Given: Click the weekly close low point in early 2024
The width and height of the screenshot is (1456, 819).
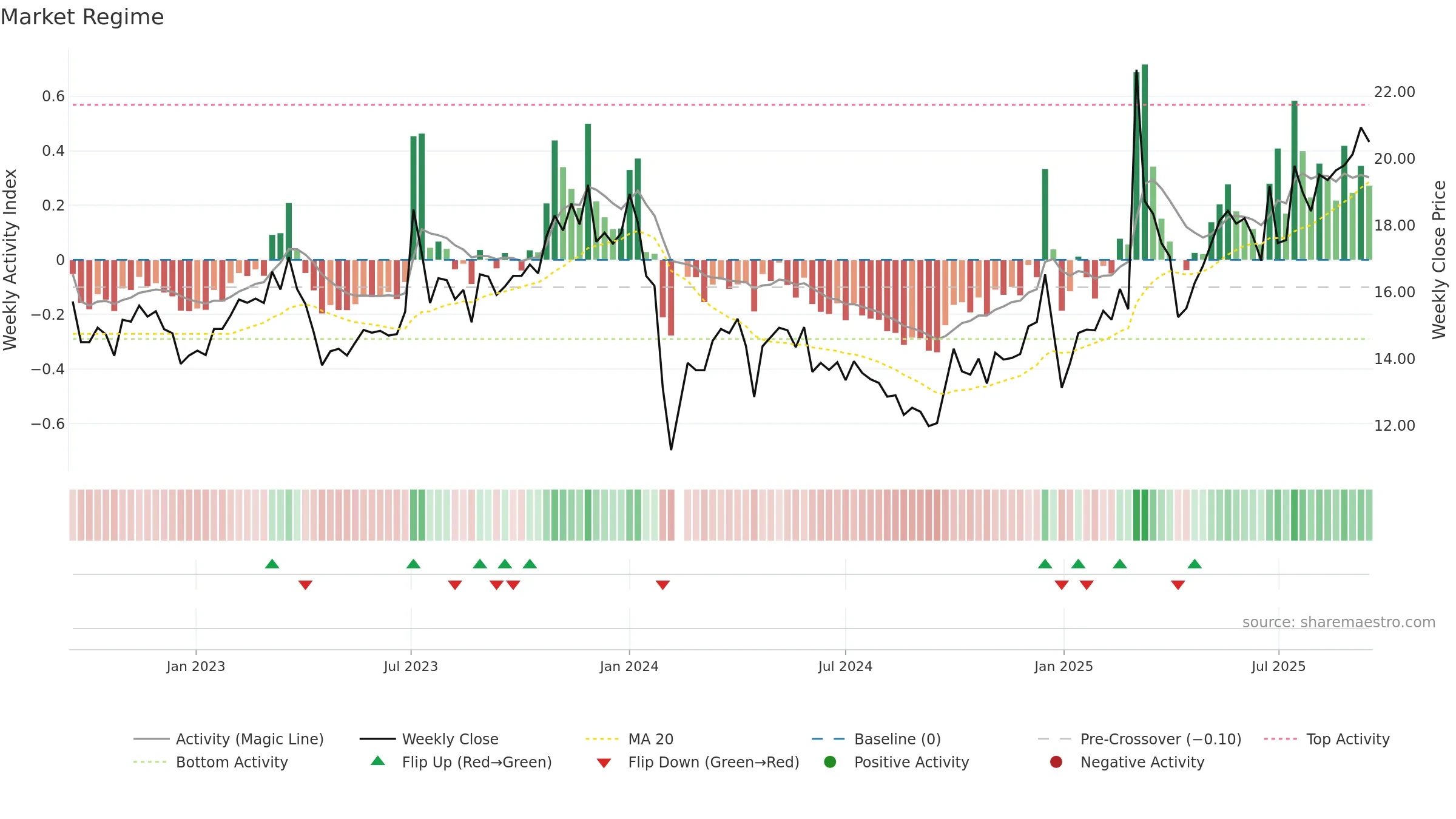Looking at the screenshot, I should click(671, 449).
